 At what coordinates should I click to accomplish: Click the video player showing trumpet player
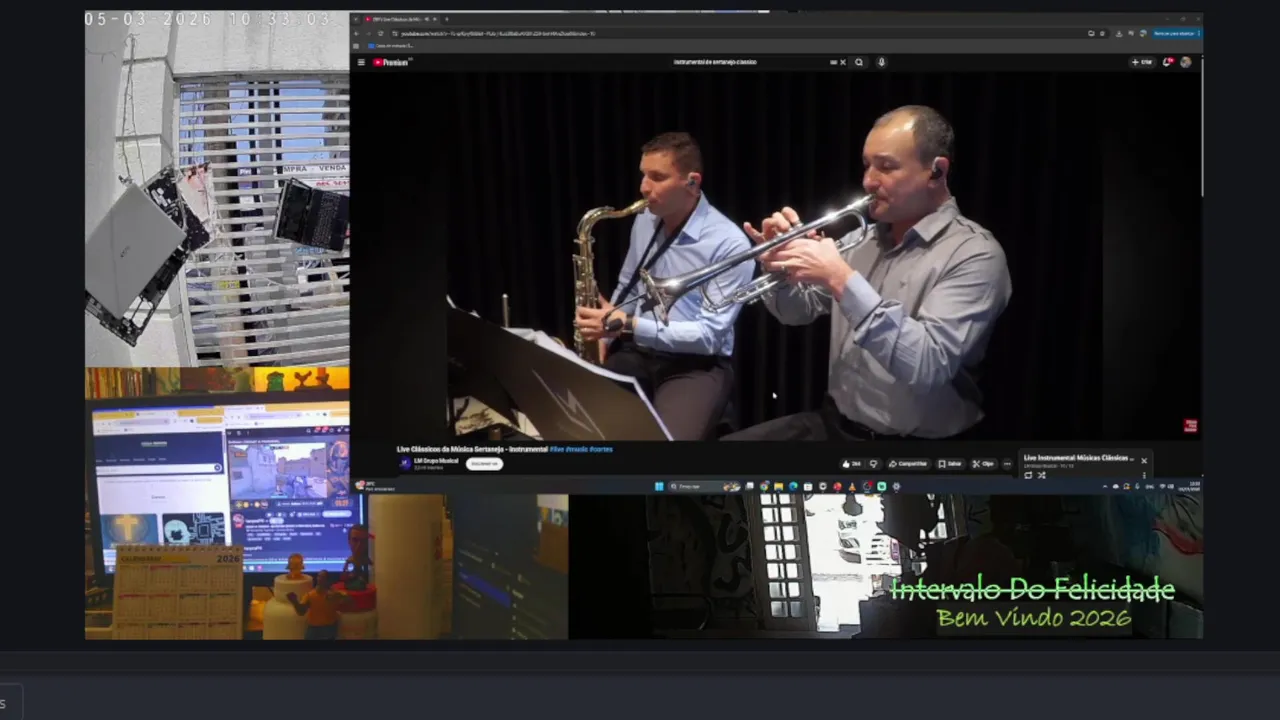click(x=776, y=255)
